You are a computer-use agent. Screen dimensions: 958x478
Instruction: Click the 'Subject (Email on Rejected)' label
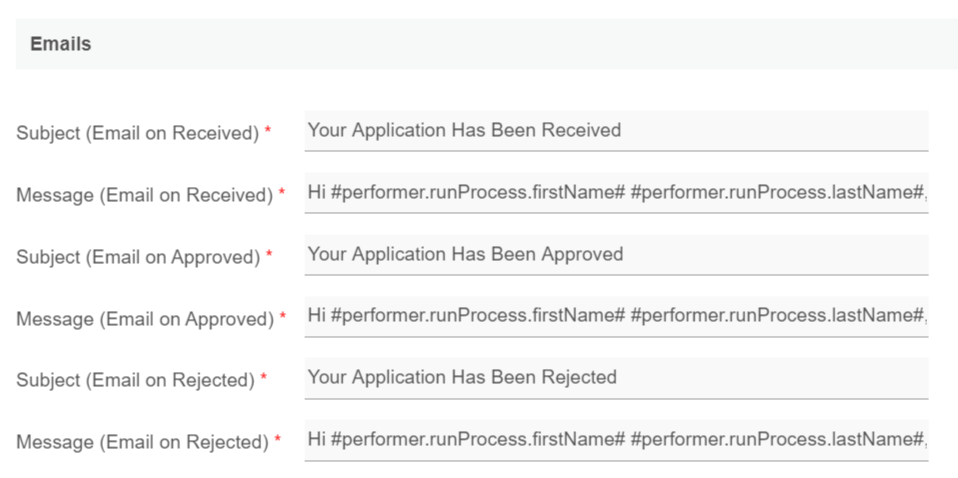(x=135, y=380)
